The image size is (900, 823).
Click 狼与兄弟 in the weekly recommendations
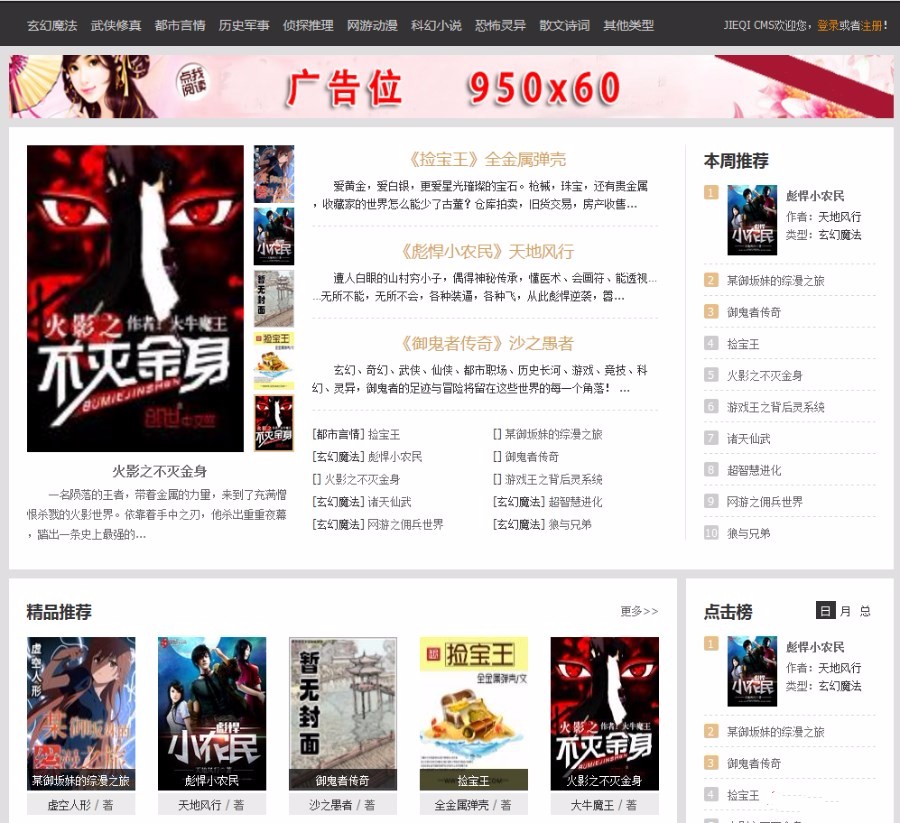(747, 533)
